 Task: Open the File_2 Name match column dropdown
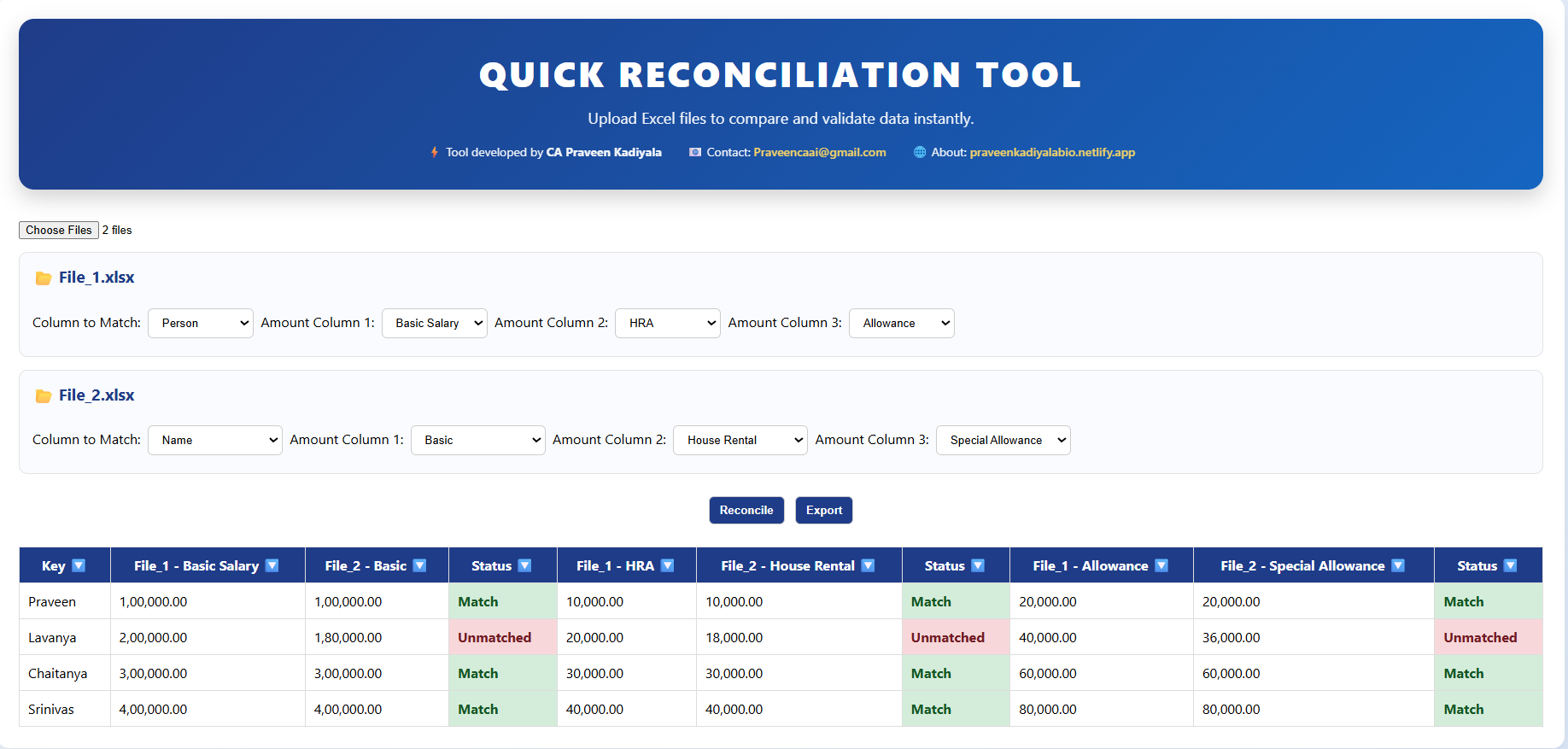pos(214,440)
